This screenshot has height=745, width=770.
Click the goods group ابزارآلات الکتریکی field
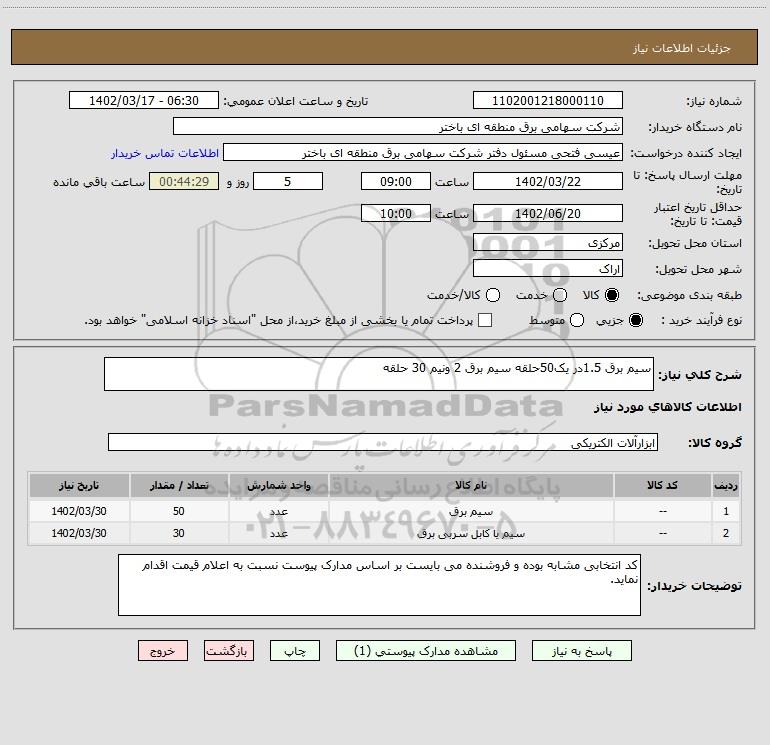coord(383,442)
